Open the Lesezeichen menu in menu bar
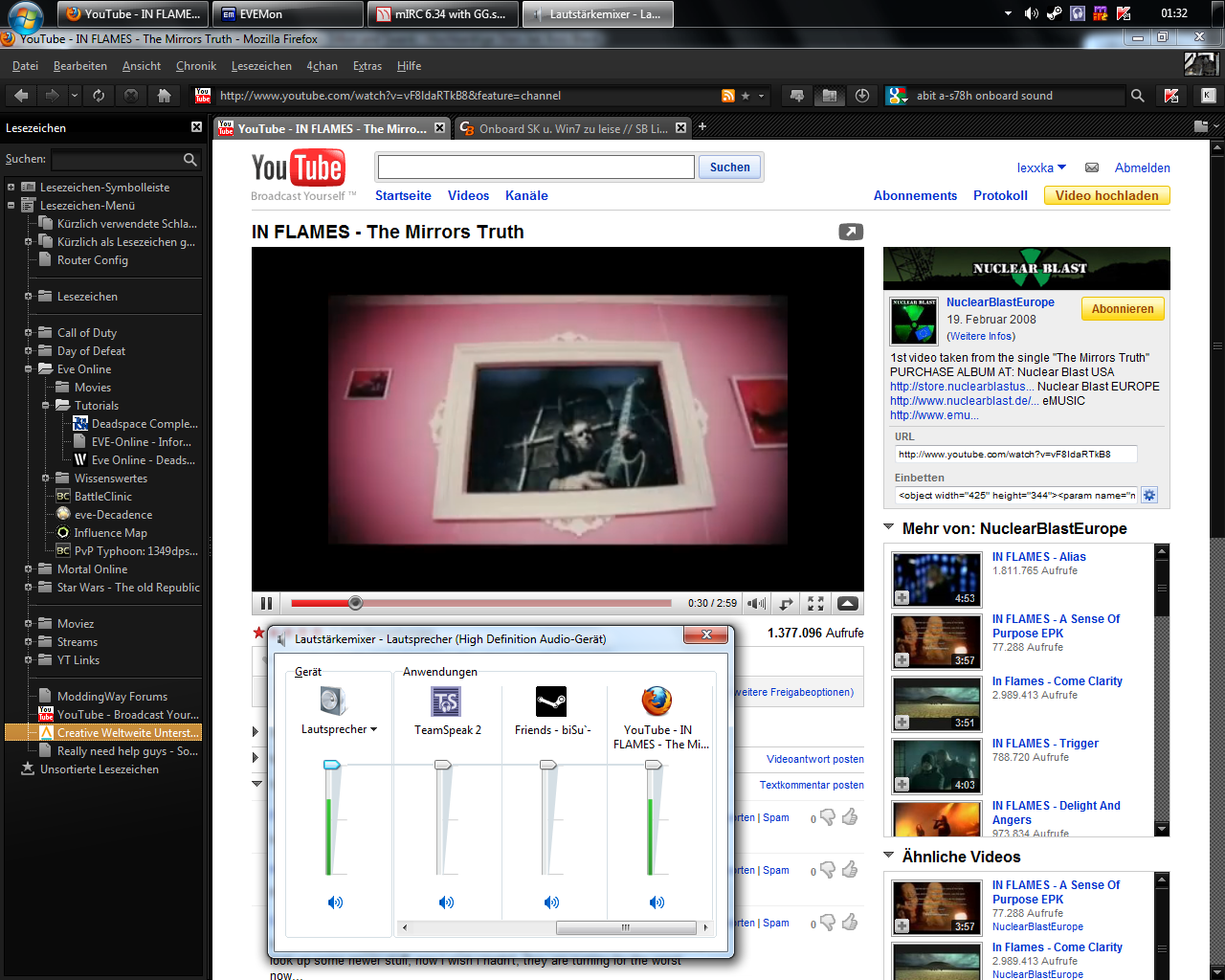 point(261,66)
